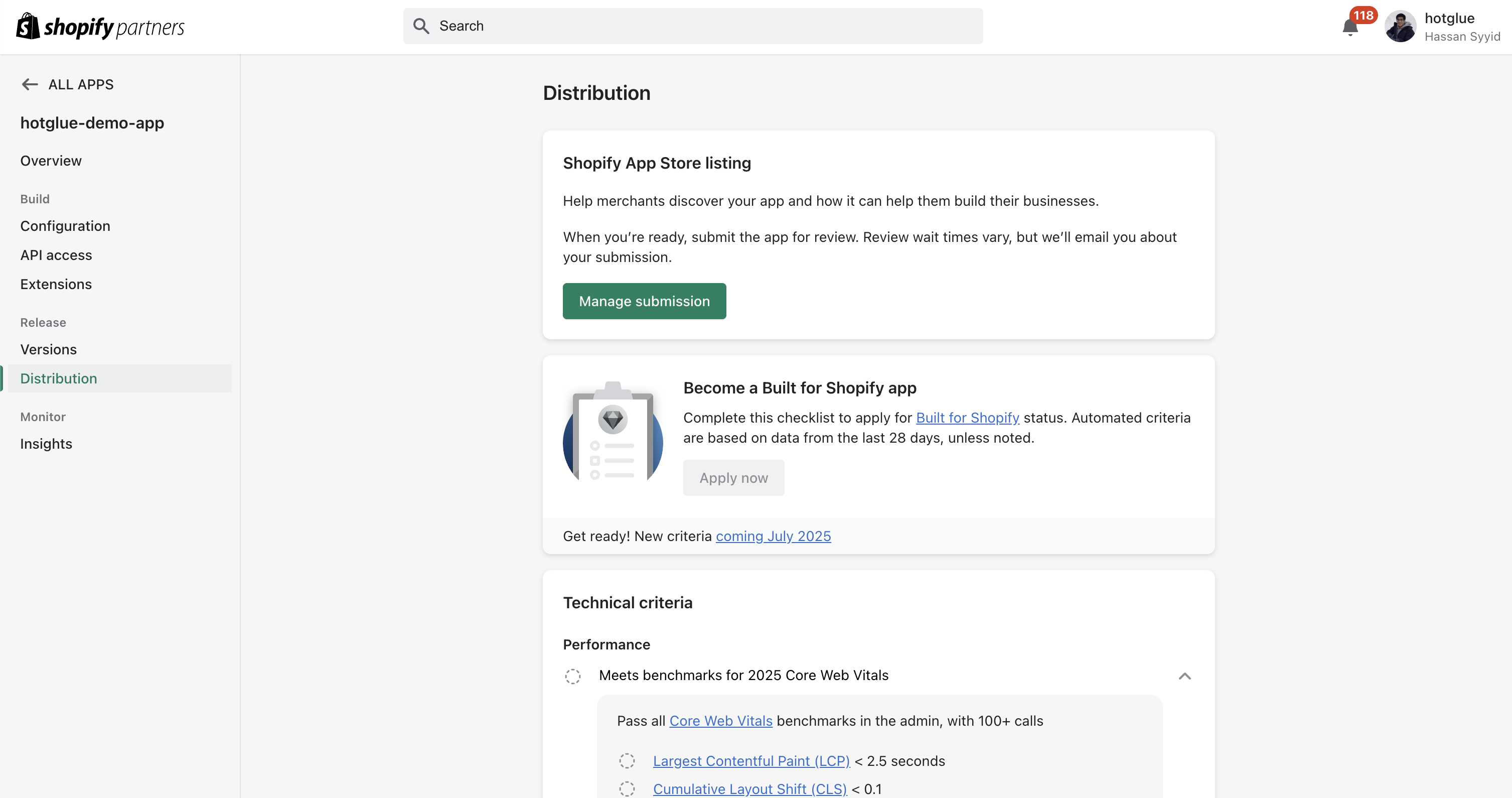Open the coming July 2025 link
This screenshot has width=1512, height=798.
coord(773,536)
